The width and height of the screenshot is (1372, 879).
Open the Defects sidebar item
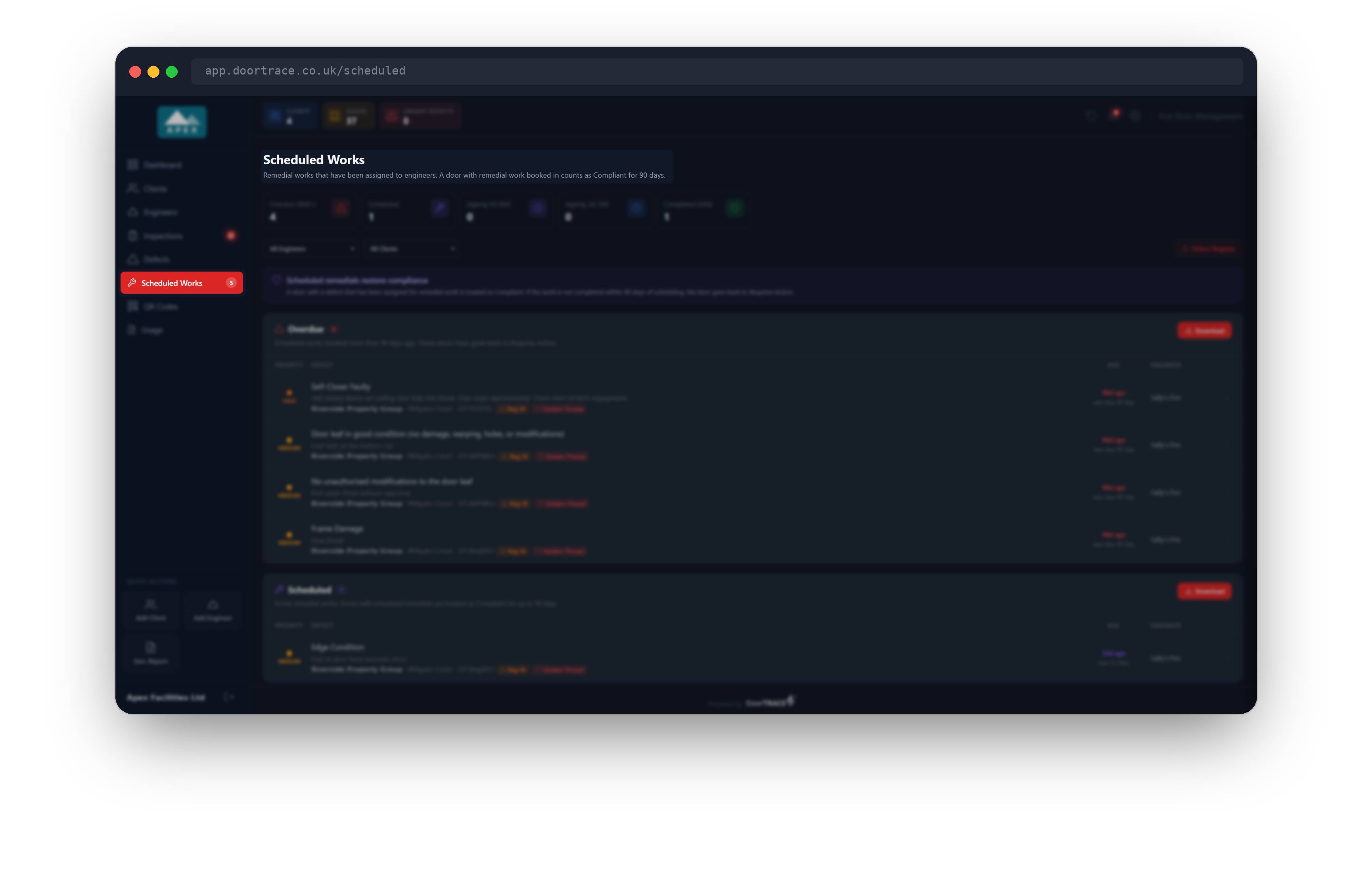pyautogui.click(x=182, y=259)
